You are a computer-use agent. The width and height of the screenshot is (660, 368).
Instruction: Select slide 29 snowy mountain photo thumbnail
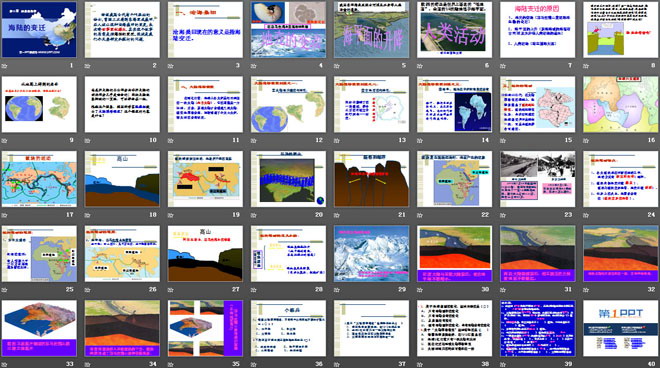point(371,253)
